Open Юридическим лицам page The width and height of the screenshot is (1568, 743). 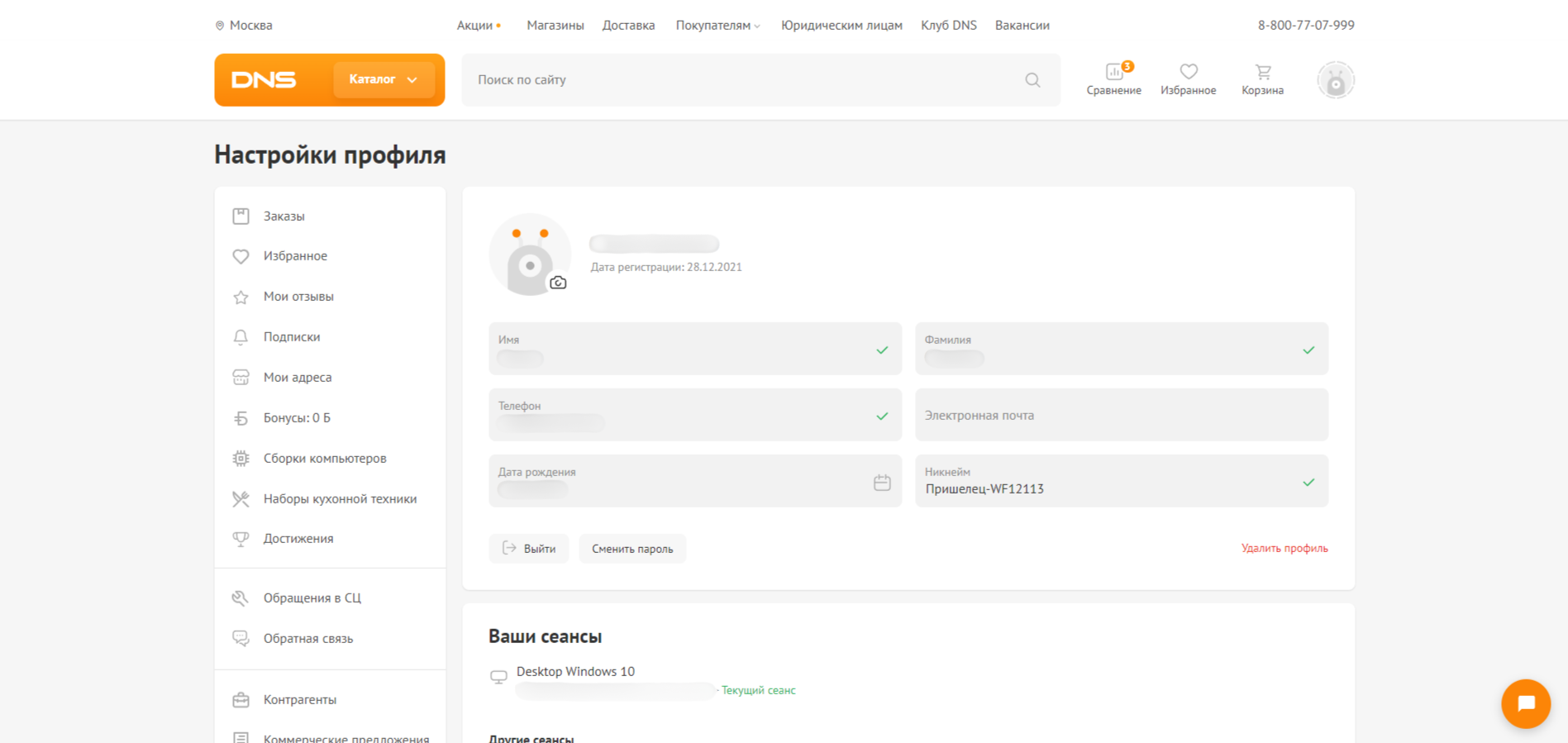(x=841, y=26)
